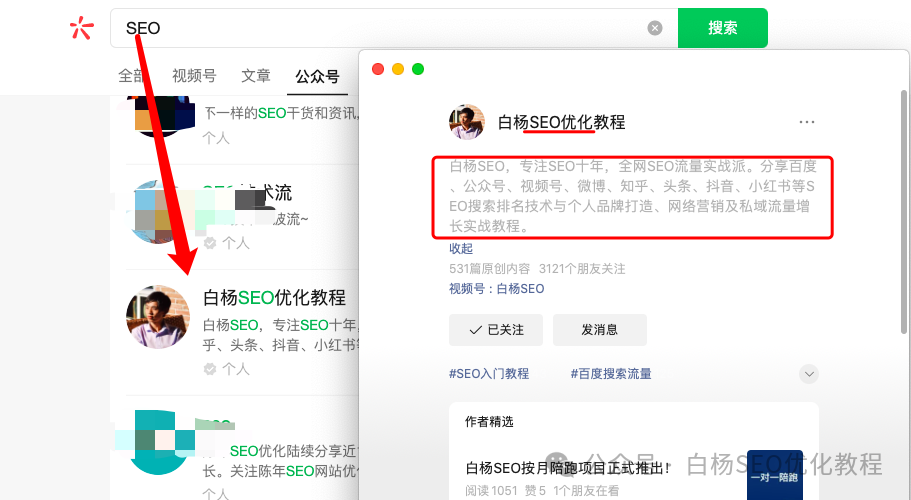This screenshot has width=911, height=500.
Task: Switch to the 视频号 tab
Action: [194, 76]
